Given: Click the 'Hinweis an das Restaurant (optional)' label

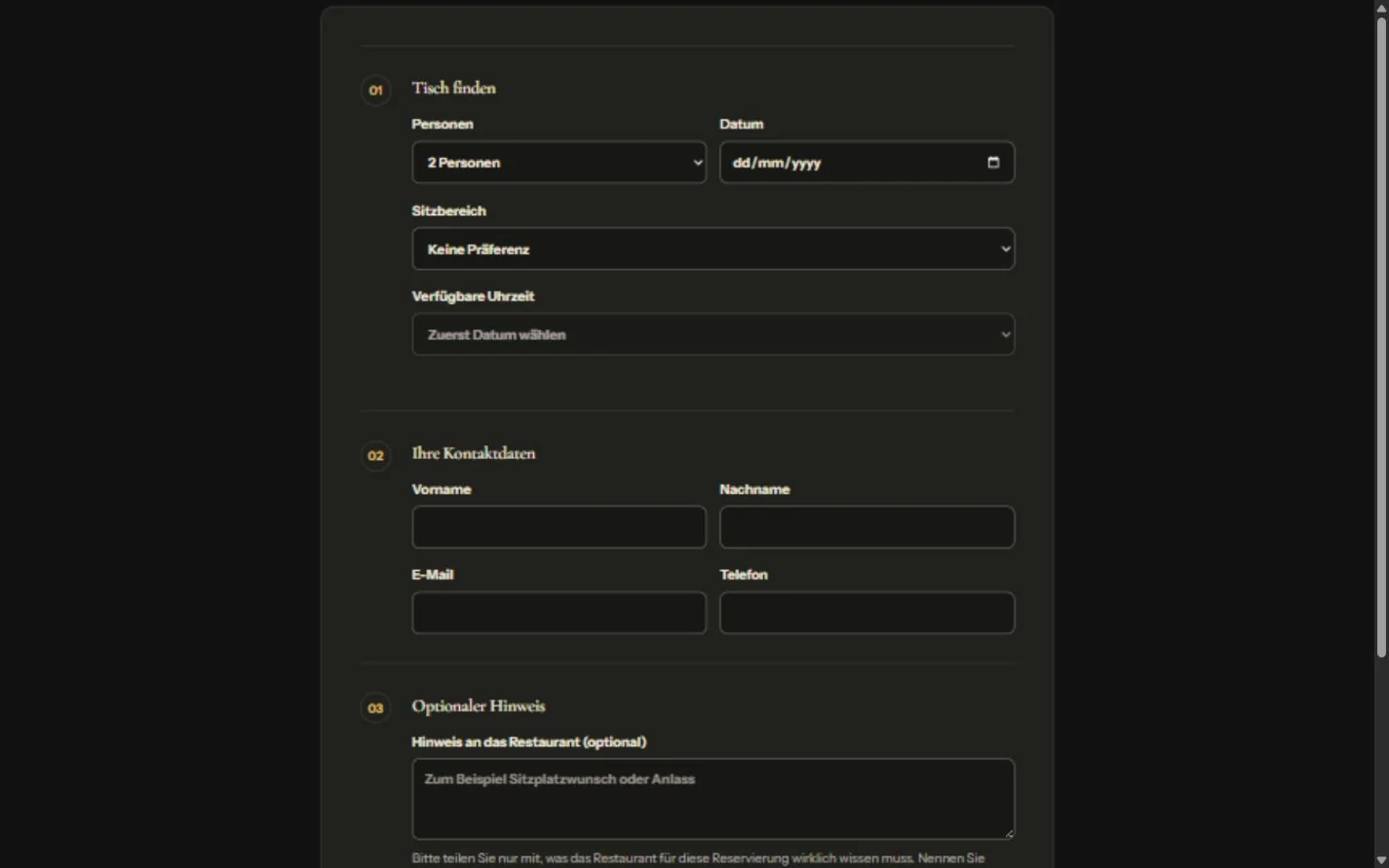Looking at the screenshot, I should [528, 742].
